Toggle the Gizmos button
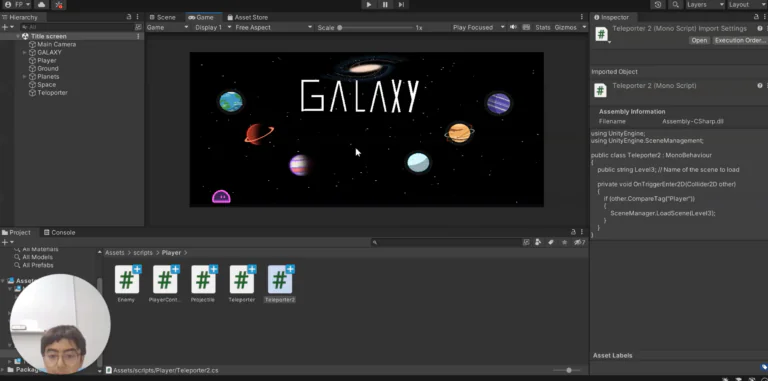This screenshot has width=768, height=381. [x=566, y=27]
